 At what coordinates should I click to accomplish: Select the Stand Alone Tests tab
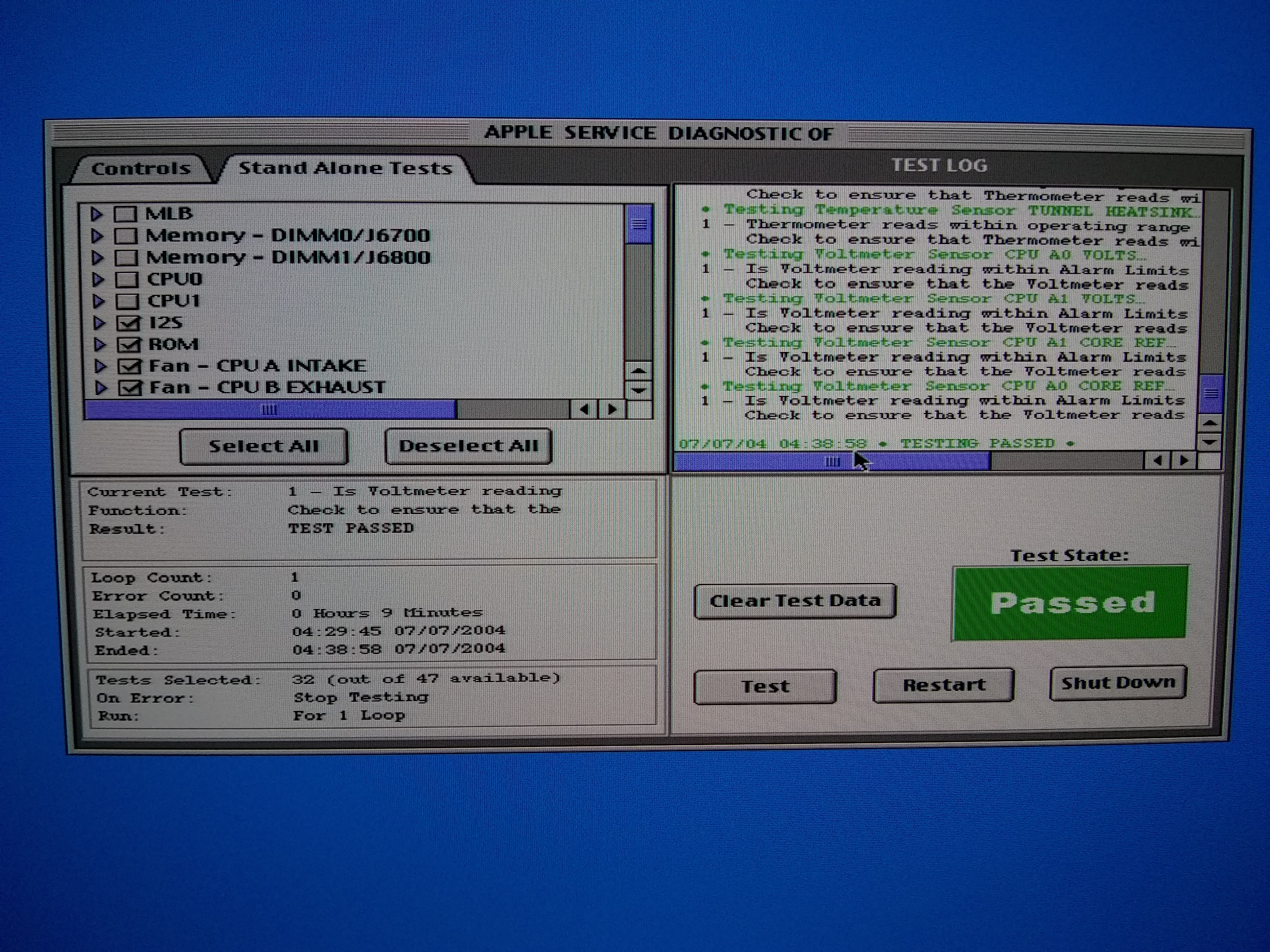[346, 168]
